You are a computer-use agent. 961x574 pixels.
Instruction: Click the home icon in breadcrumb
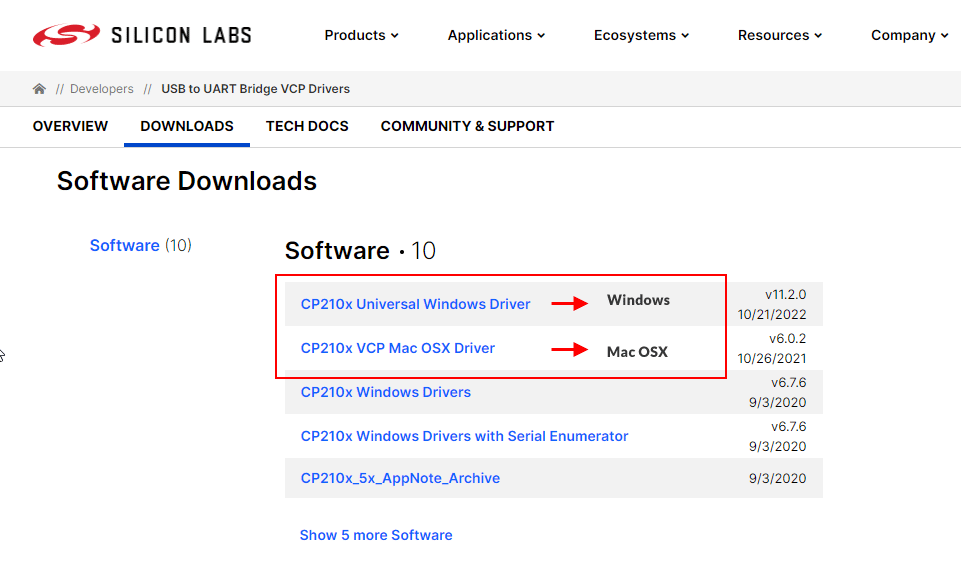coord(39,89)
